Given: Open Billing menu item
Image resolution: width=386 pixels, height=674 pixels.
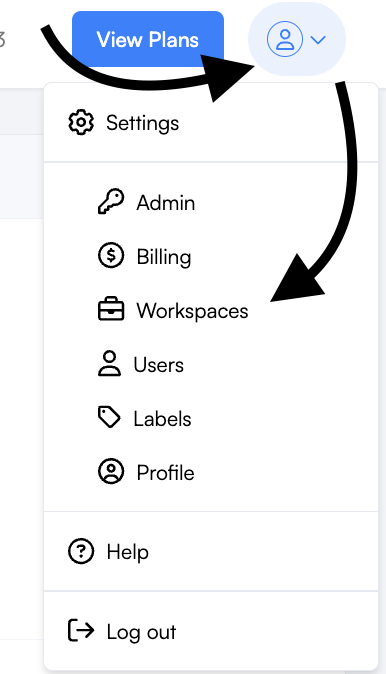Looking at the screenshot, I should click(x=164, y=257).
